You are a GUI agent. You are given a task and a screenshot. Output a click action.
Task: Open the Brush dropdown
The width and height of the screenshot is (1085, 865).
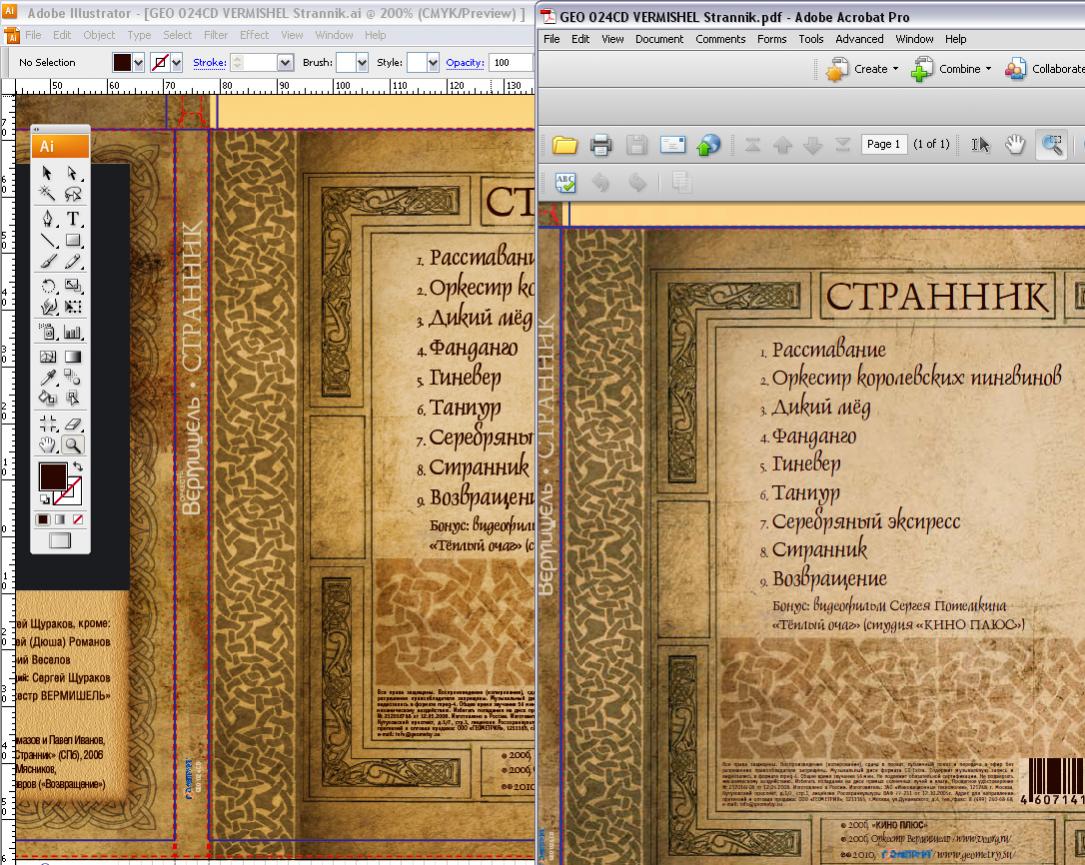click(361, 63)
